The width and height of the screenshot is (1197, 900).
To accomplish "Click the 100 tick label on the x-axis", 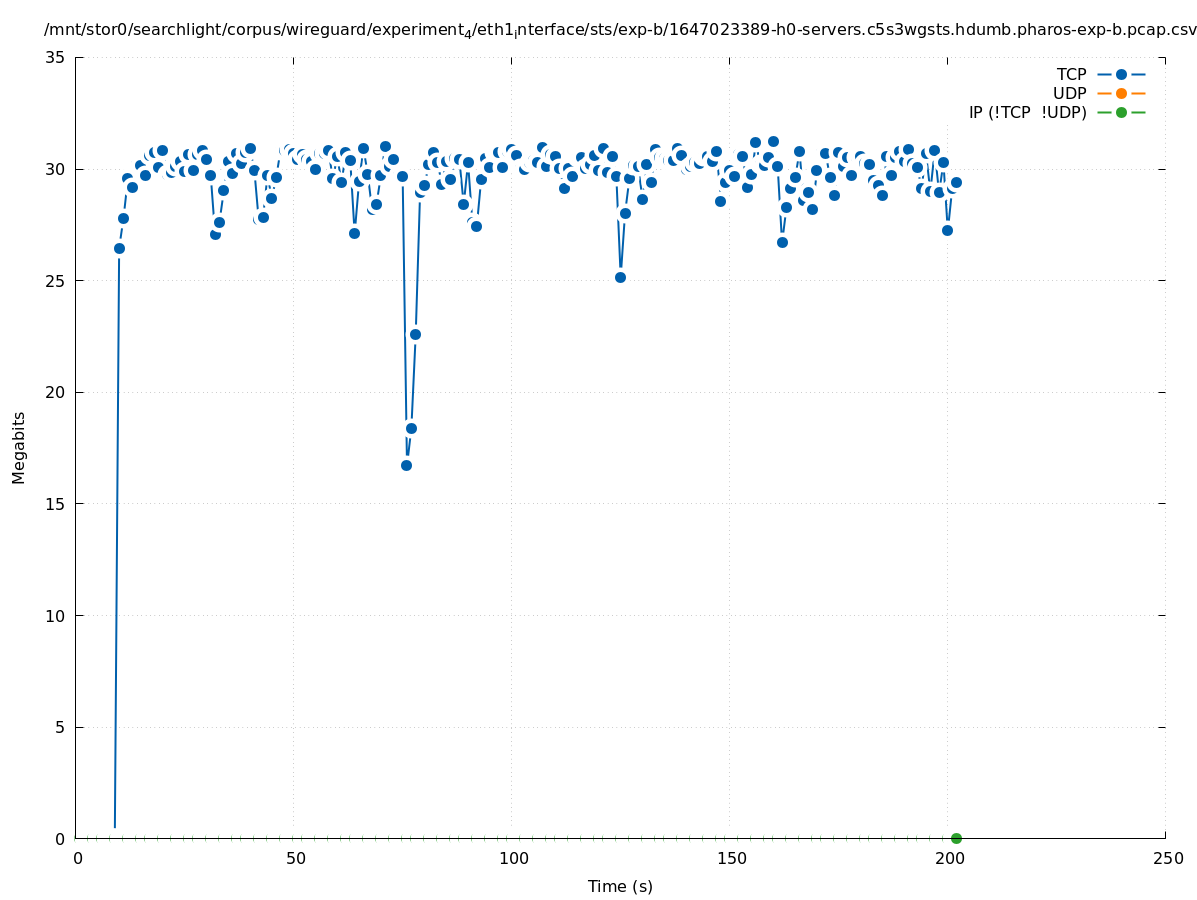I will pos(512,859).
